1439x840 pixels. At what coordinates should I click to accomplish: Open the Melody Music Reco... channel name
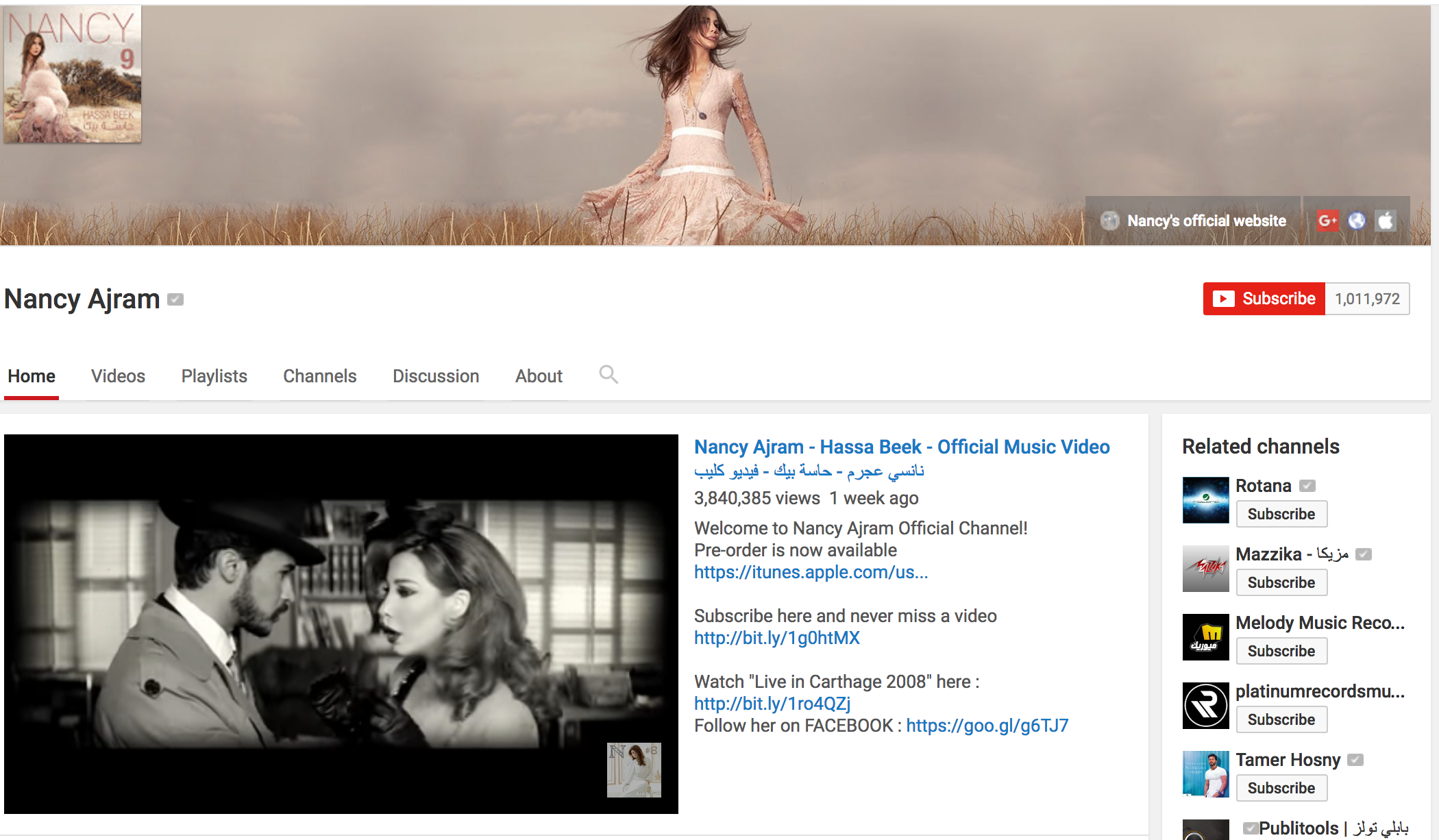[x=1320, y=623]
